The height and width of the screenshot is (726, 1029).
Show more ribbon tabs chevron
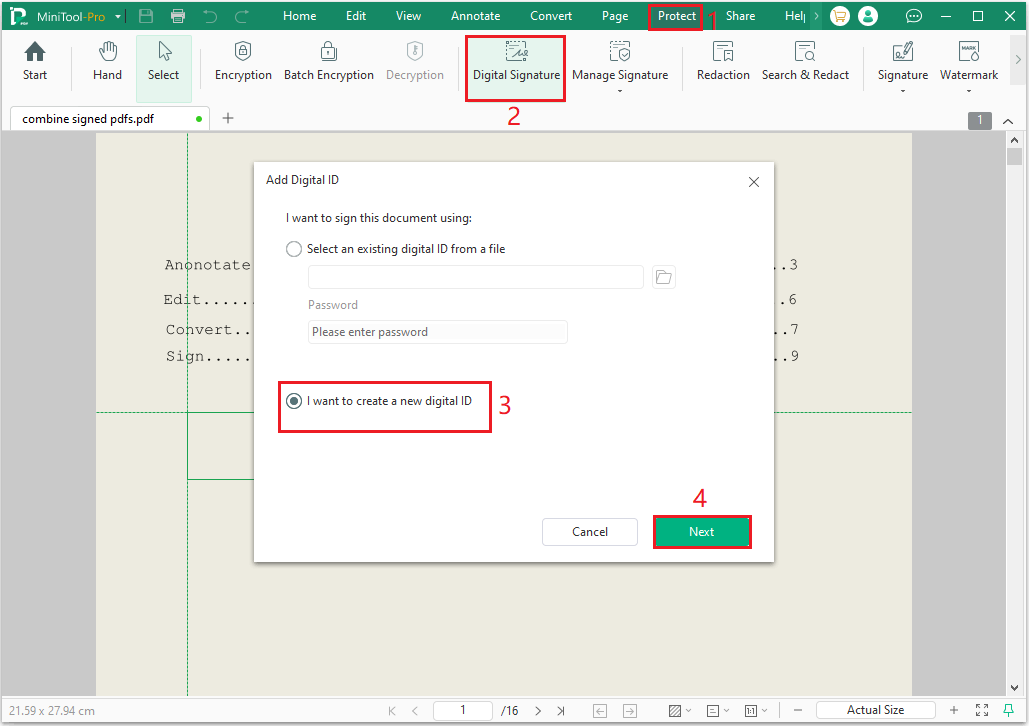pos(816,16)
